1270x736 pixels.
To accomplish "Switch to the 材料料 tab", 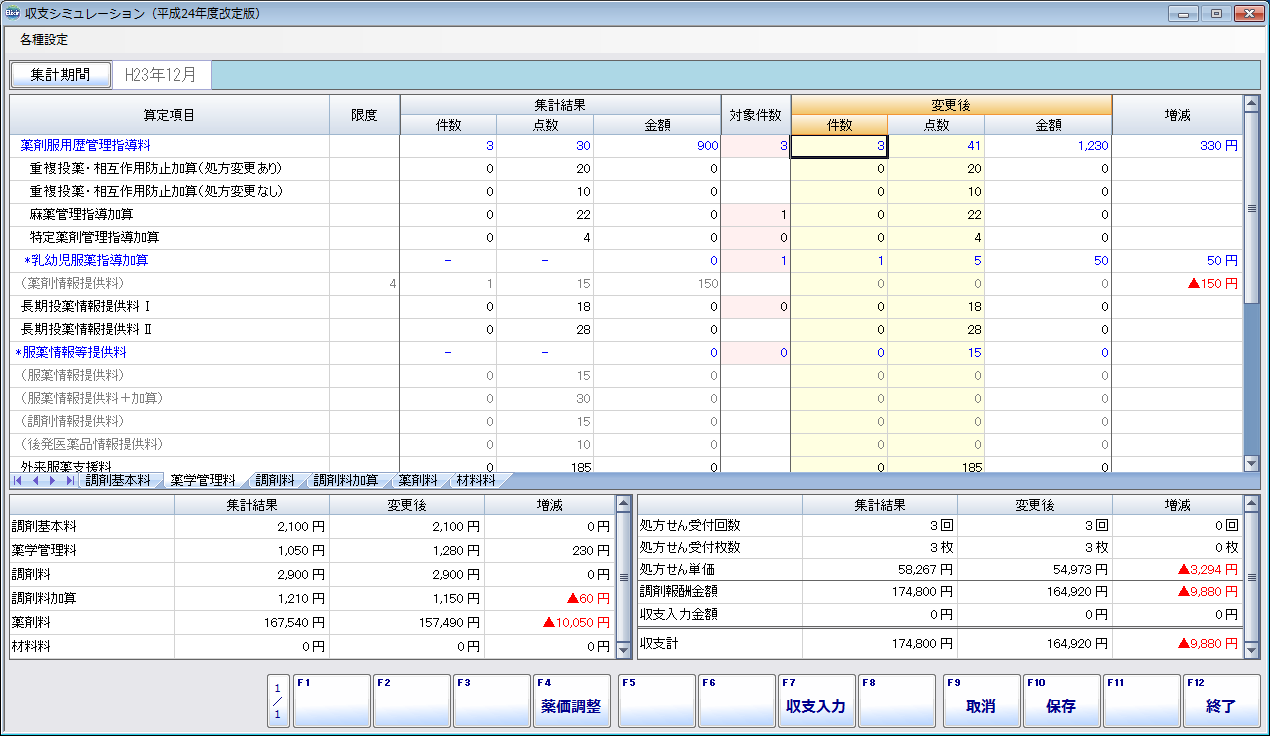I will 477,481.
